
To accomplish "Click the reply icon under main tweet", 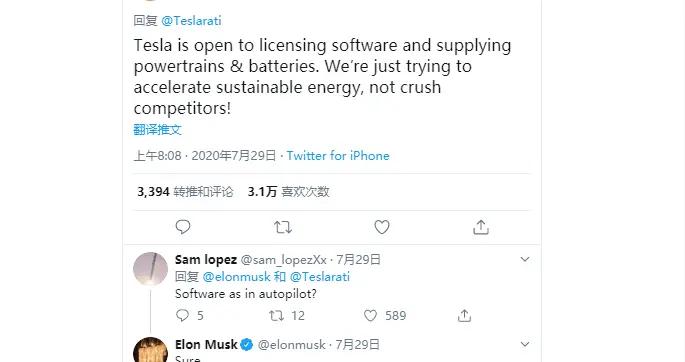I will pyautogui.click(x=183, y=227).
